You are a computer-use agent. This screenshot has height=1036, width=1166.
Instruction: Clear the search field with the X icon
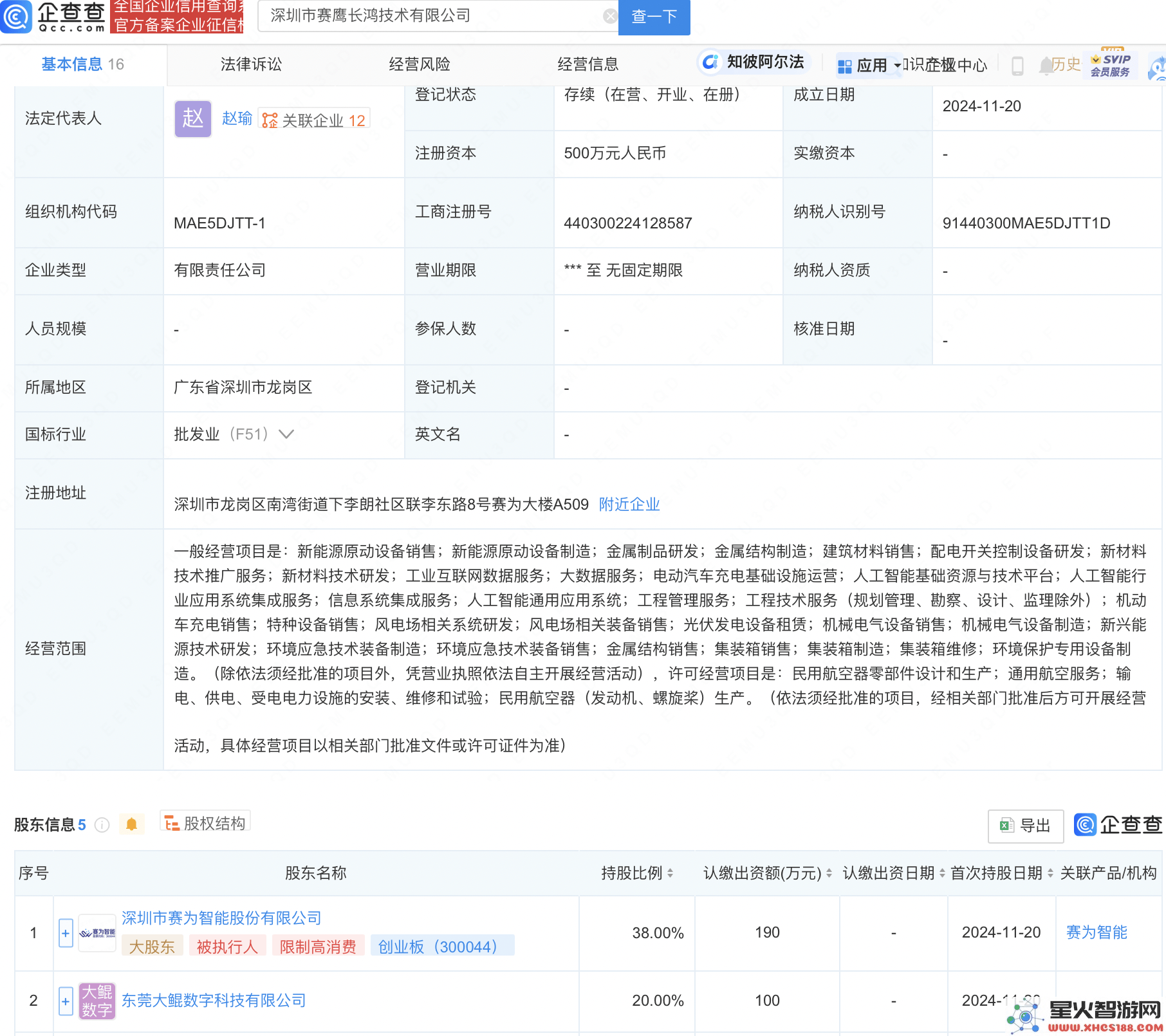610,16
